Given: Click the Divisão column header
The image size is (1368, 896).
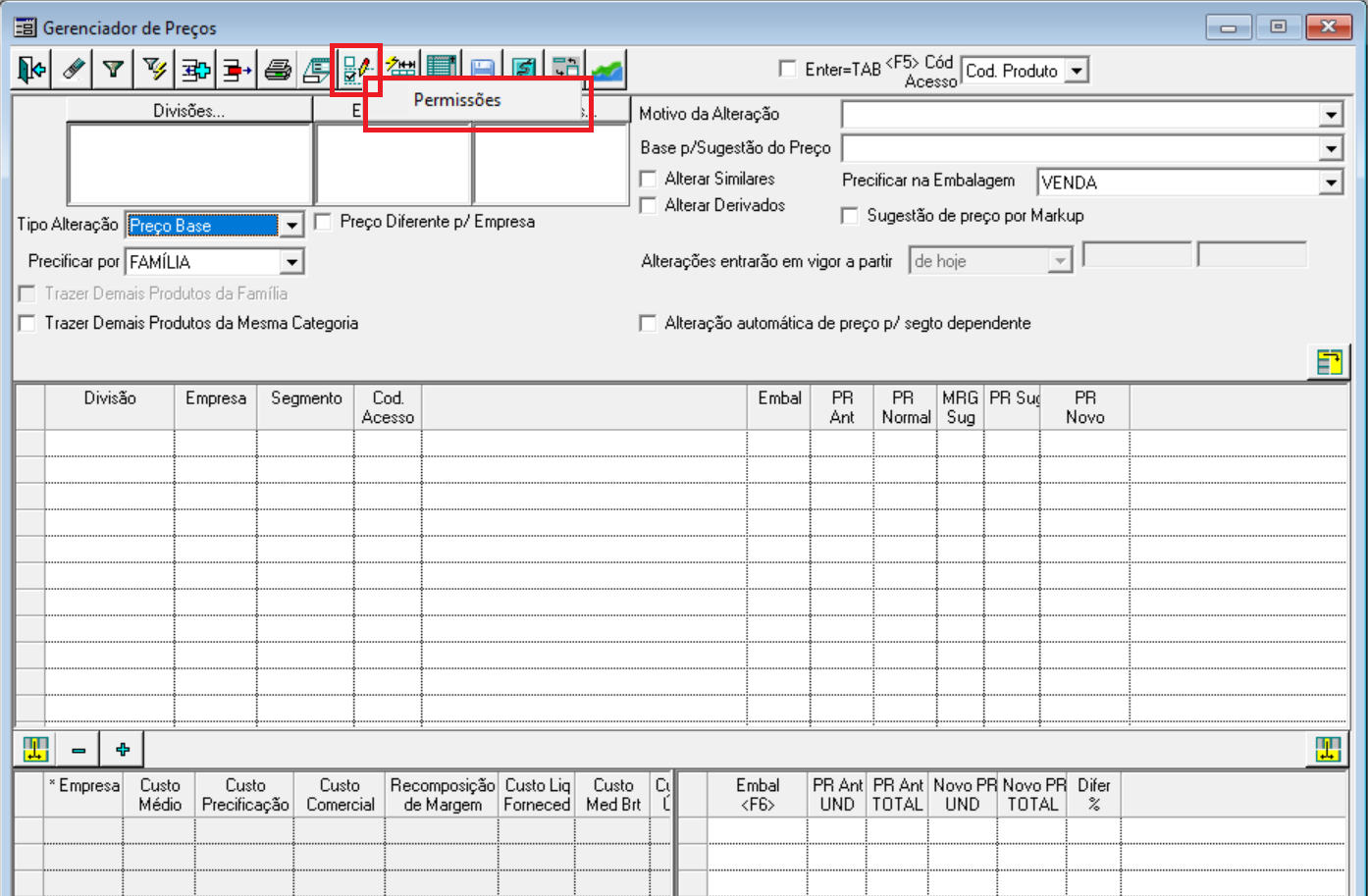Looking at the screenshot, I should 110,407.
